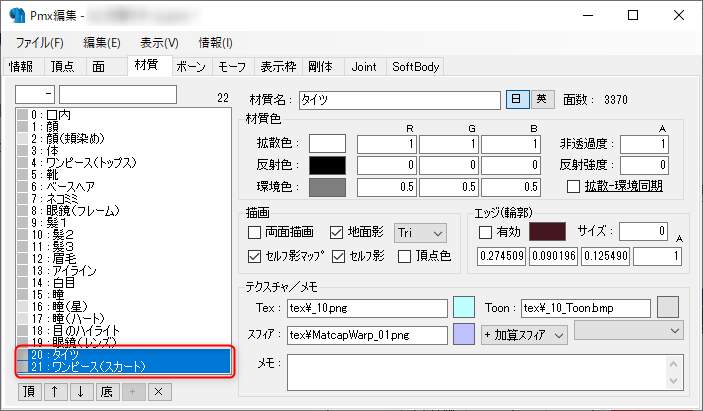
Task: Move material to bottom with 底 button
Action: point(107,392)
